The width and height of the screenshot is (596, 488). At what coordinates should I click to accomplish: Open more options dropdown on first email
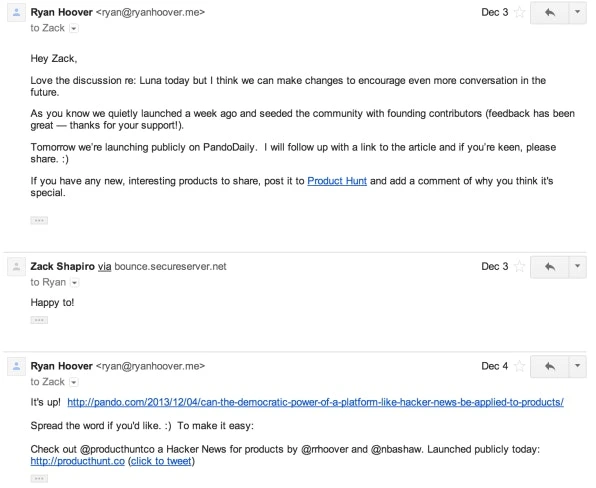577,13
